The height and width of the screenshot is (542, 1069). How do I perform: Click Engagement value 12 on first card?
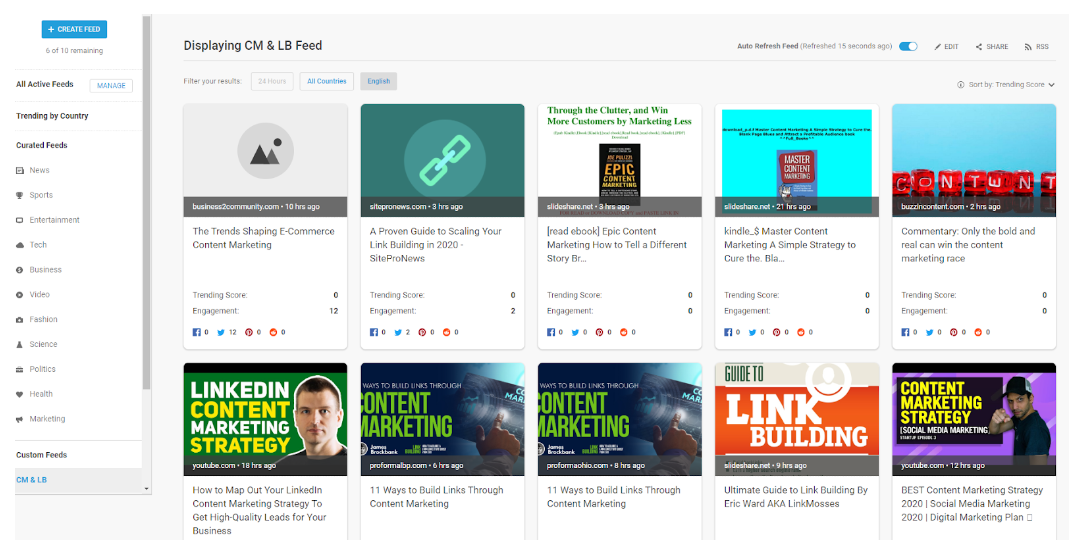coord(333,311)
